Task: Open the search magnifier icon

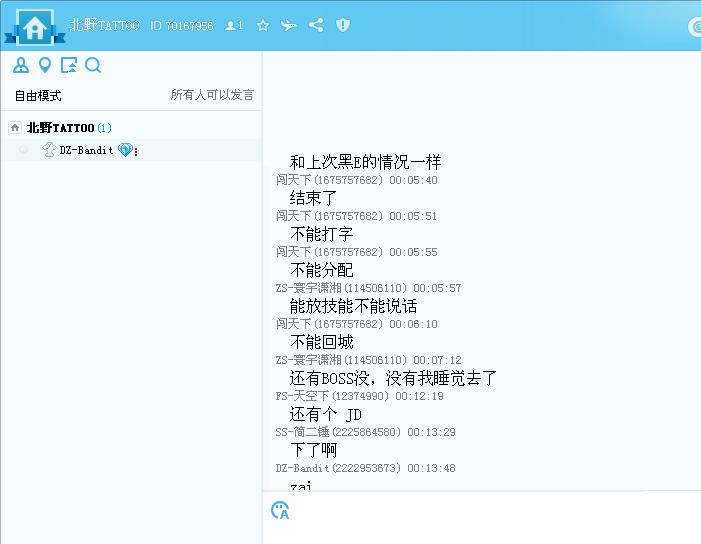Action: tap(93, 65)
